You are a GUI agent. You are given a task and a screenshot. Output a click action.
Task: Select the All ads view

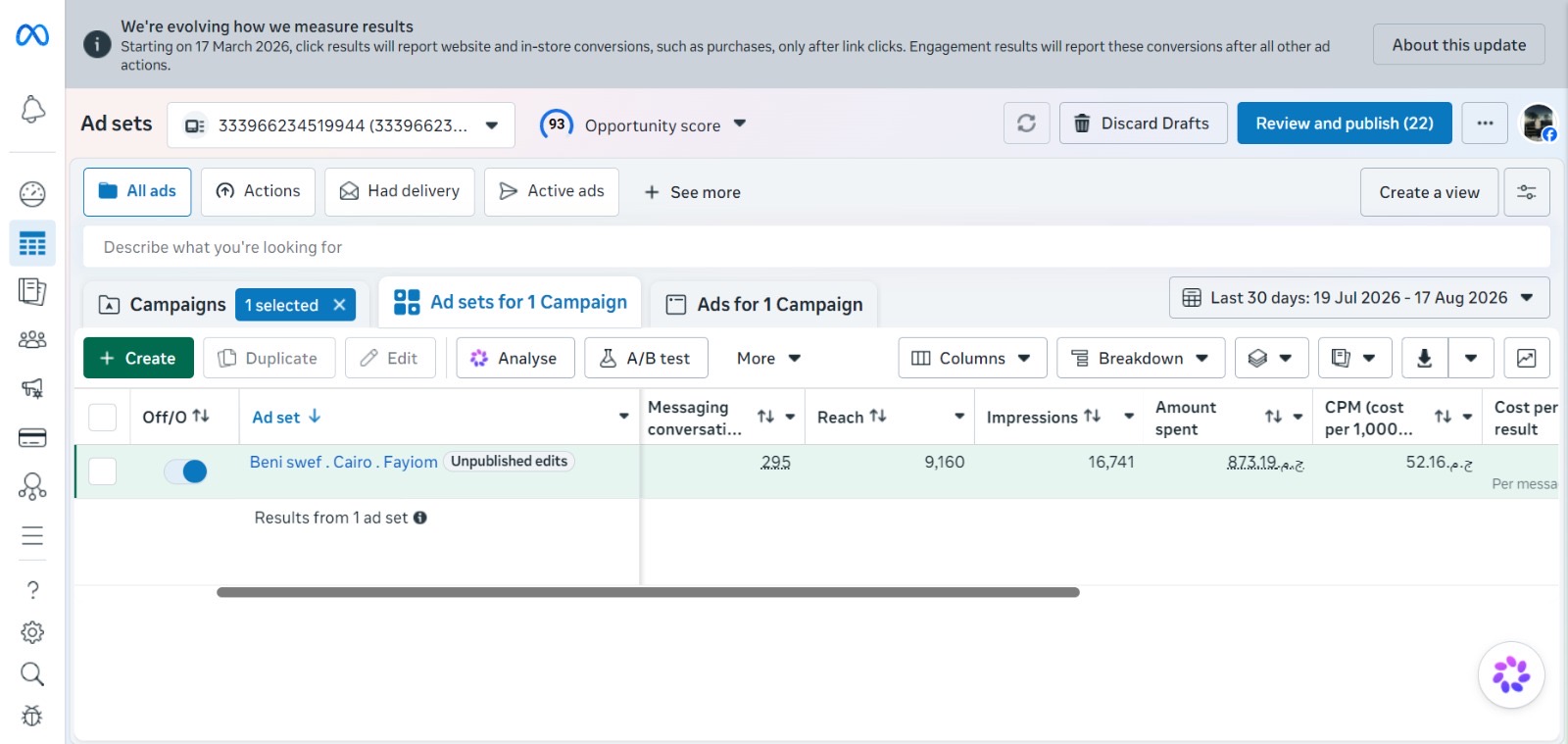pyautogui.click(x=137, y=191)
